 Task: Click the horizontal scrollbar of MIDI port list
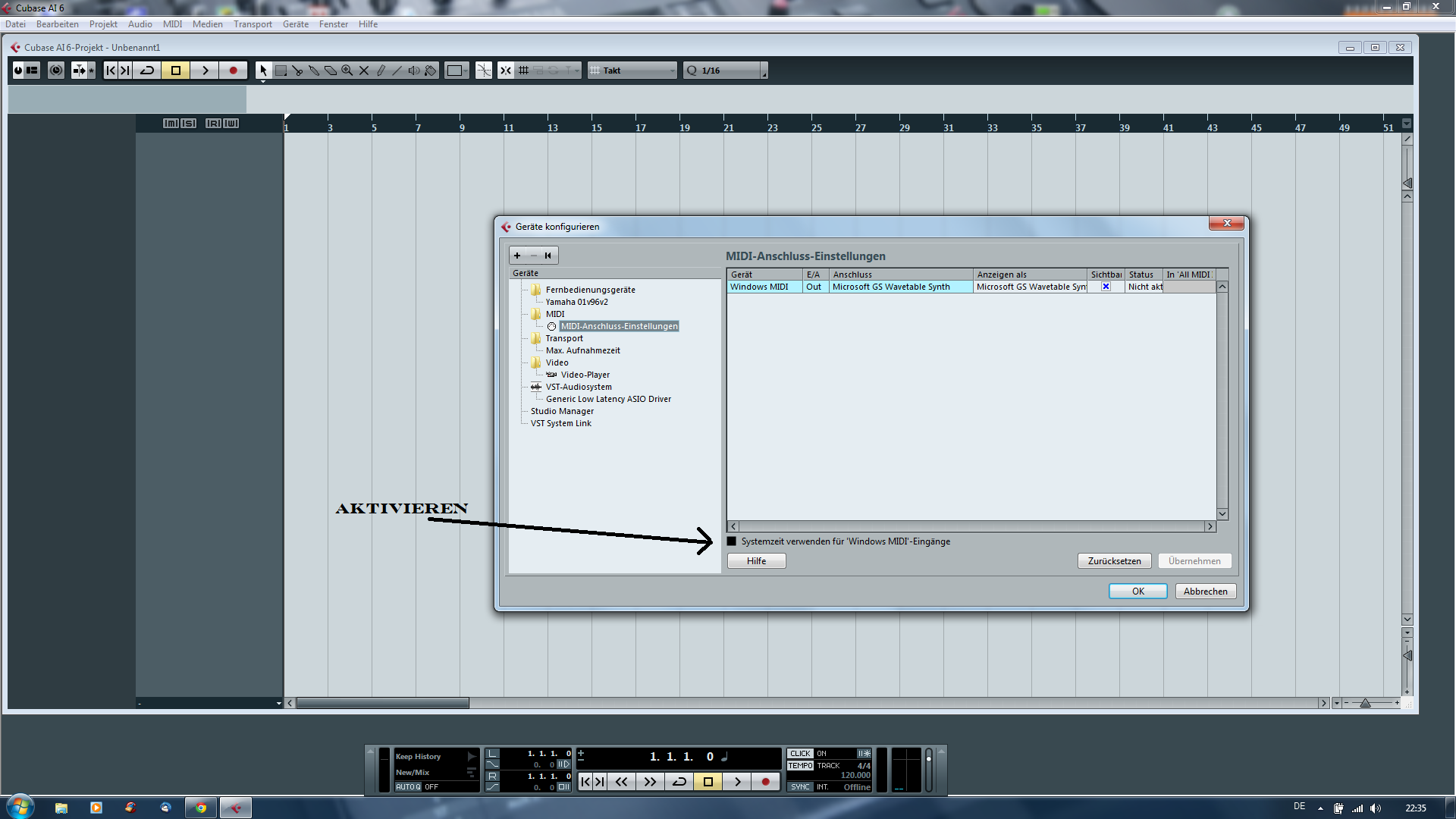pos(971,526)
